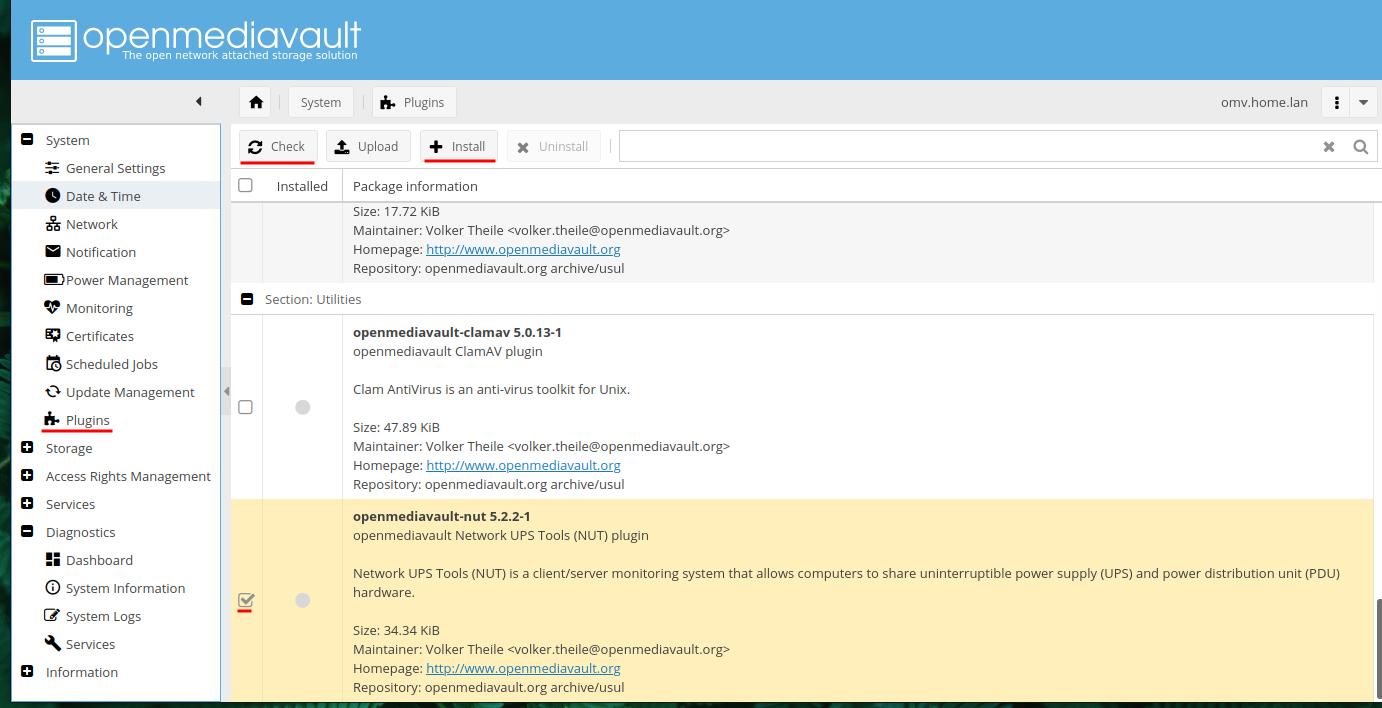This screenshot has height=708, width=1382.
Task: Click the openmediavault-nut 5.2.2-1 title
Action: coord(441,516)
